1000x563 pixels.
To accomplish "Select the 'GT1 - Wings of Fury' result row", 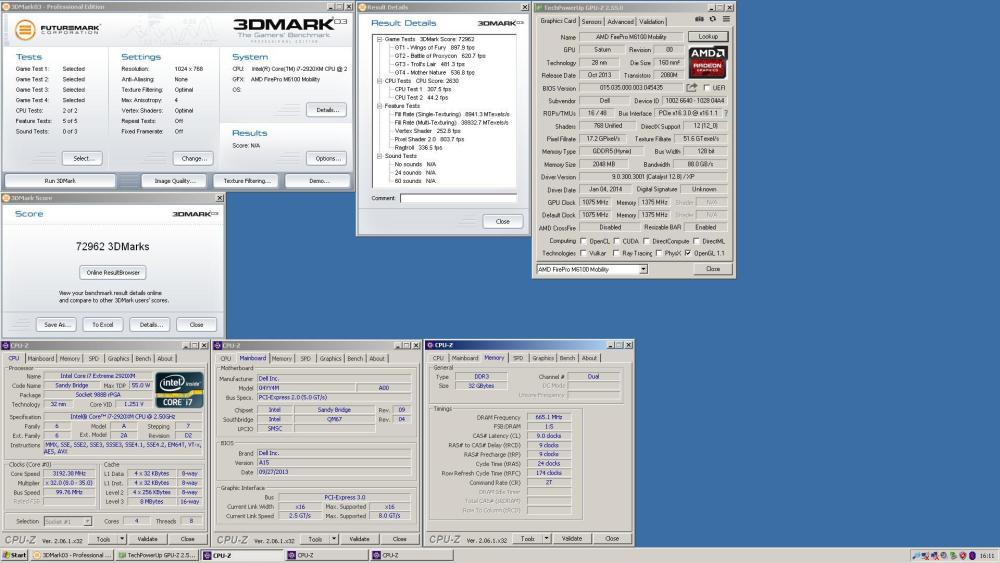I will click(434, 48).
